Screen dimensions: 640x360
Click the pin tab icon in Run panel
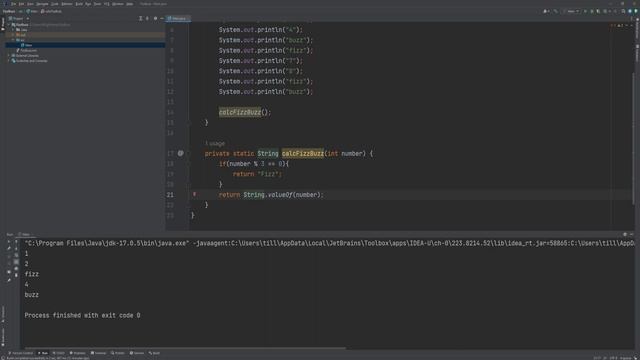9,280
